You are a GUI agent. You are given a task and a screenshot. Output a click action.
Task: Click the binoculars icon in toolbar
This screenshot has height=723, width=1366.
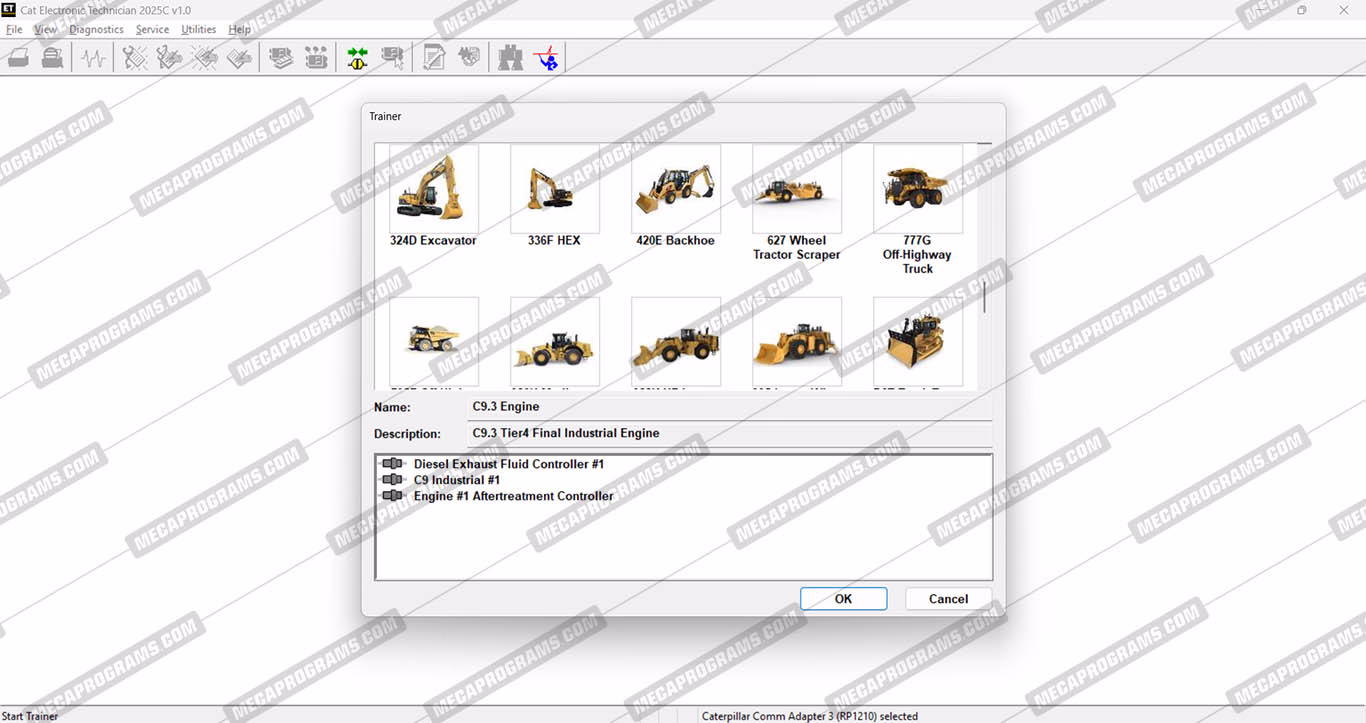click(511, 58)
